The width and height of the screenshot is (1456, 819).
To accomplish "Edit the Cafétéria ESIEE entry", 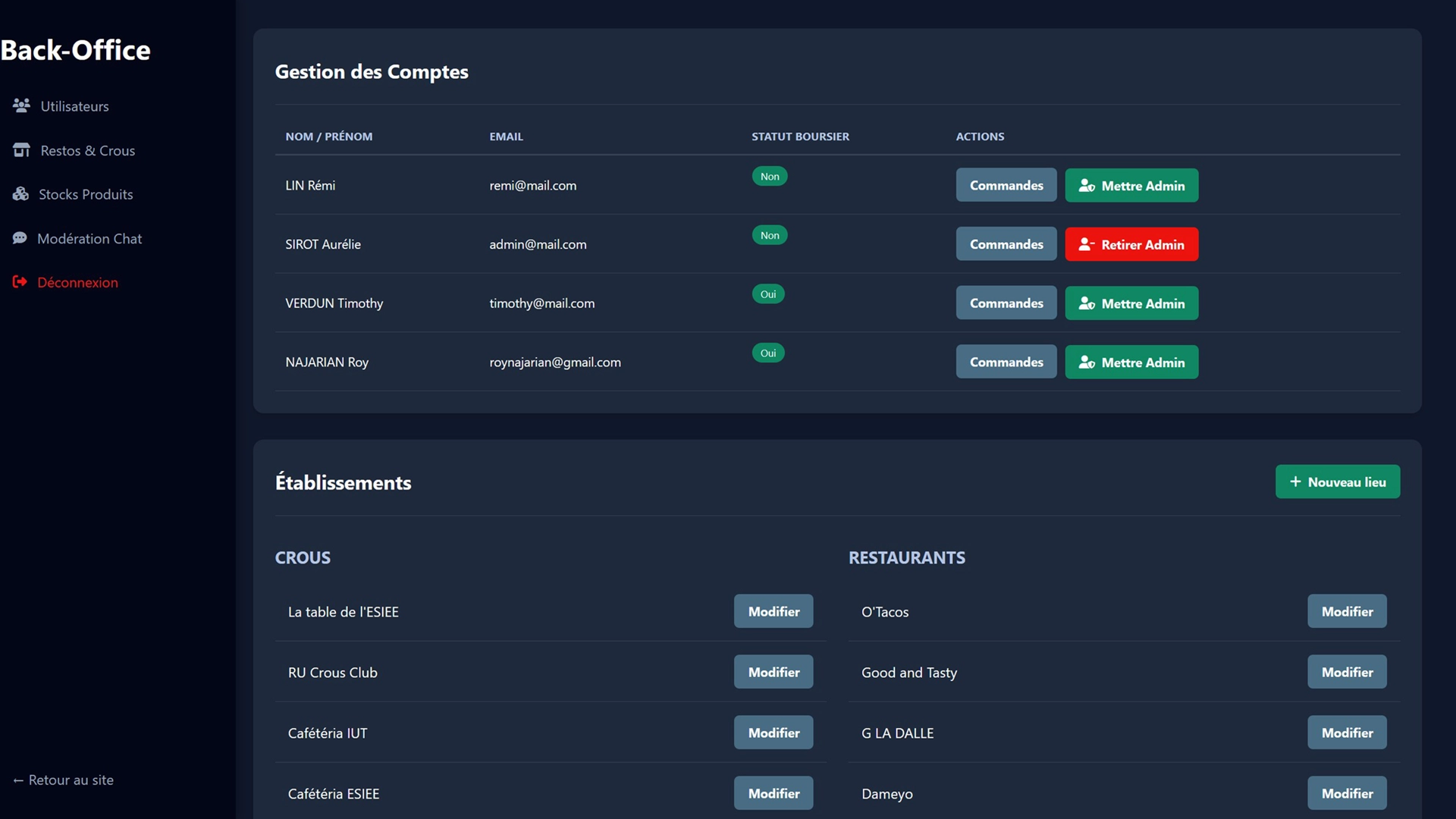I will click(773, 793).
